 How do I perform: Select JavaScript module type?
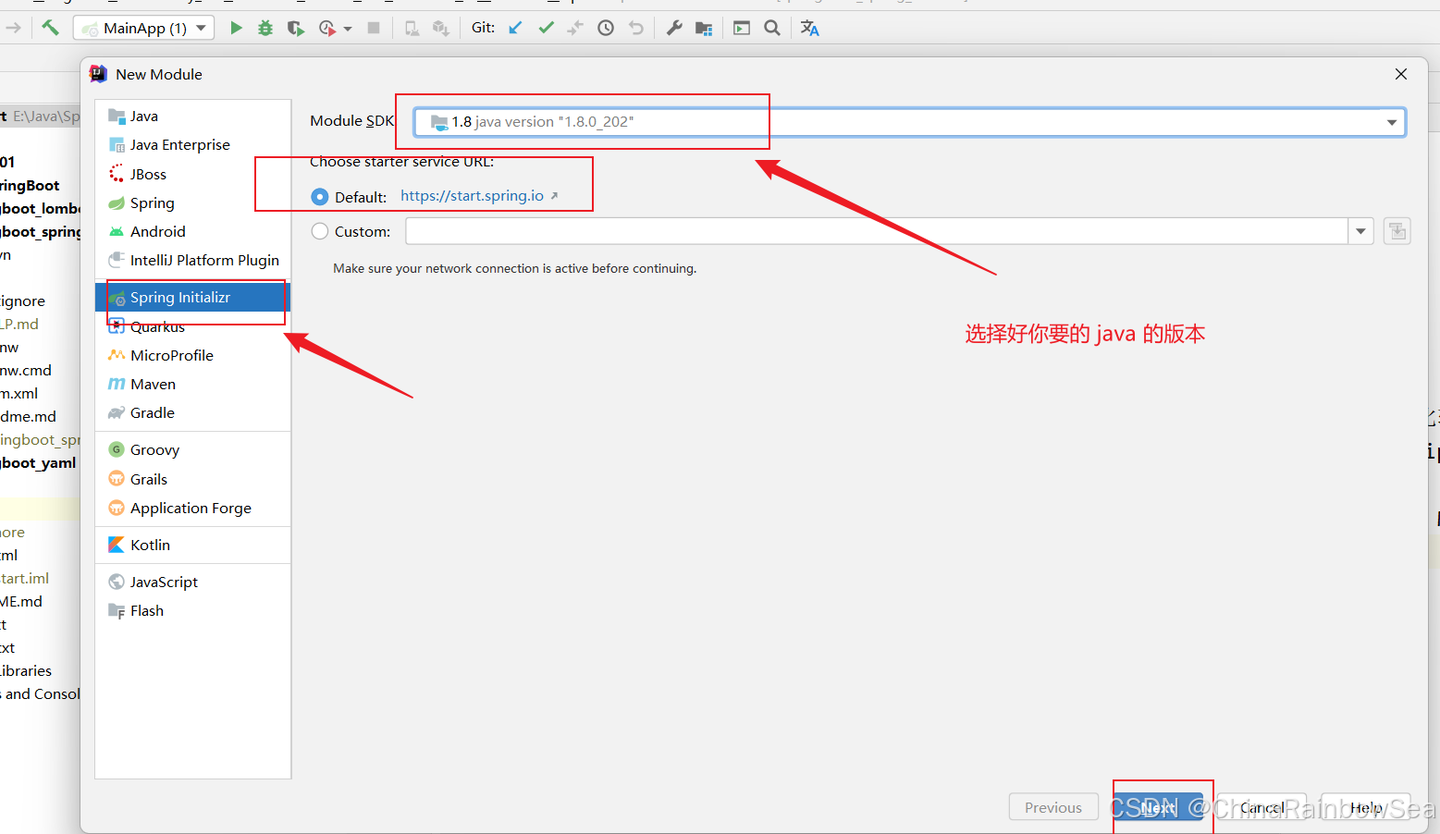coord(193,582)
